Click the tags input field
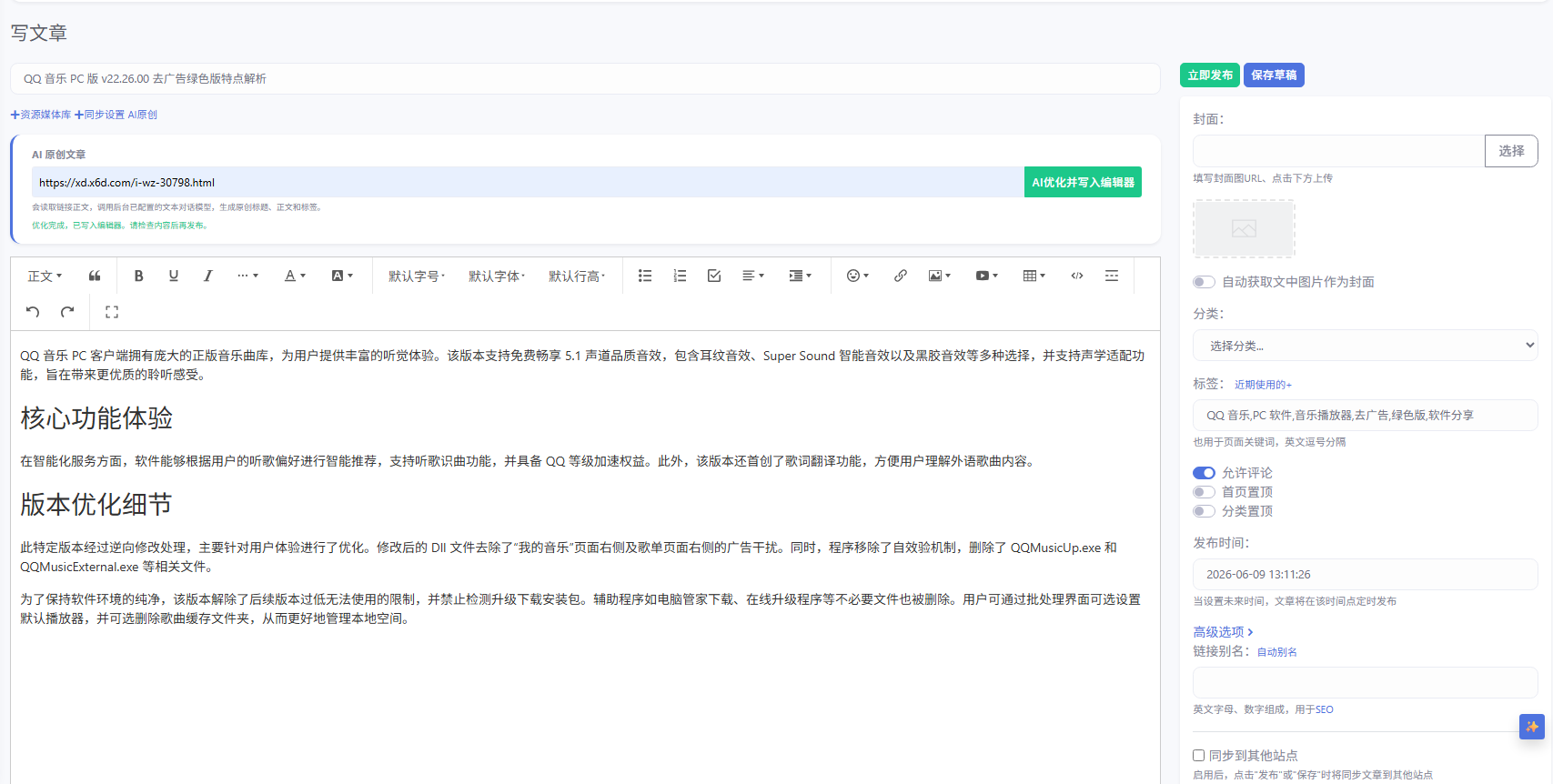Screen dimensions: 1553x784 (x=1365, y=415)
